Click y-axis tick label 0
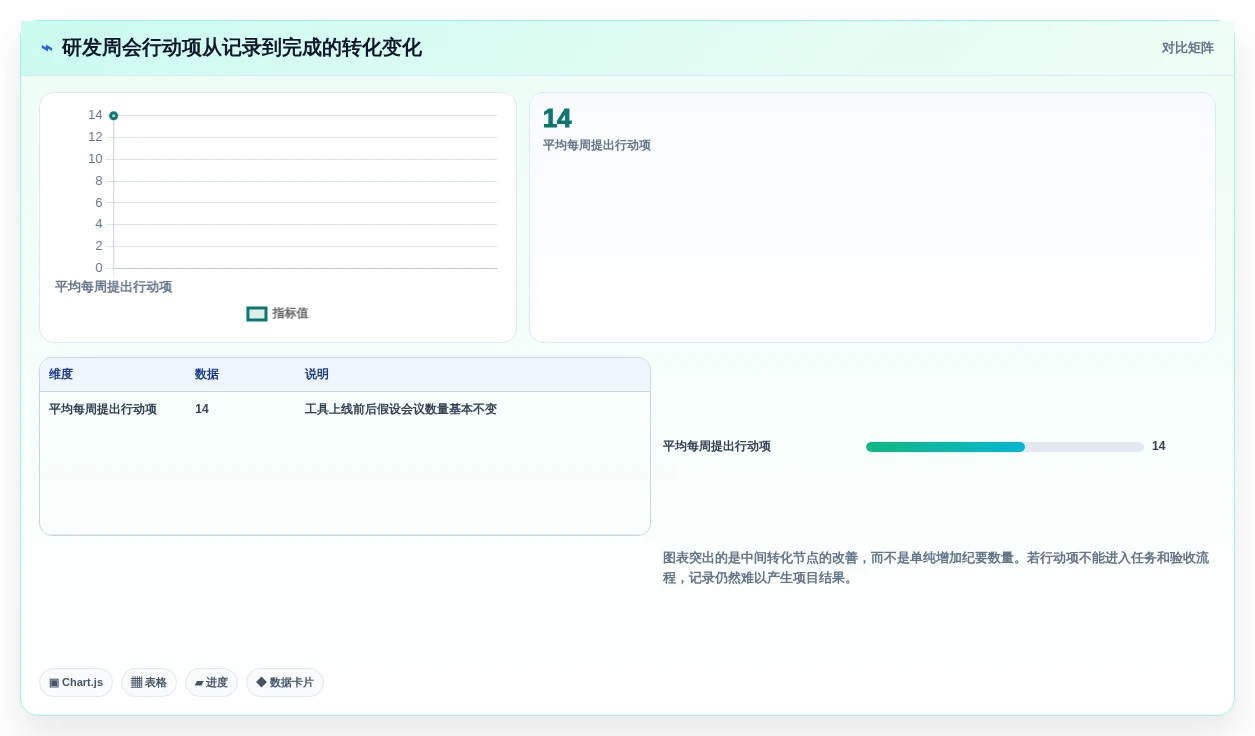Viewport: 1255px width, 736px height. pos(99,268)
